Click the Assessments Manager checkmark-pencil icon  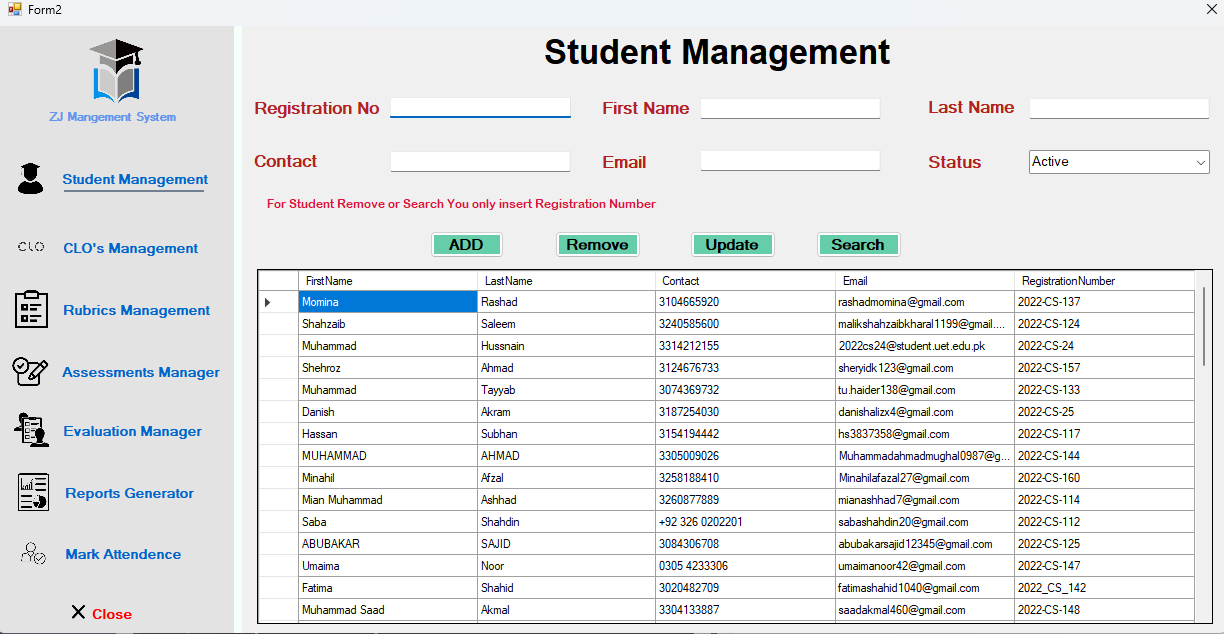pyautogui.click(x=30, y=371)
